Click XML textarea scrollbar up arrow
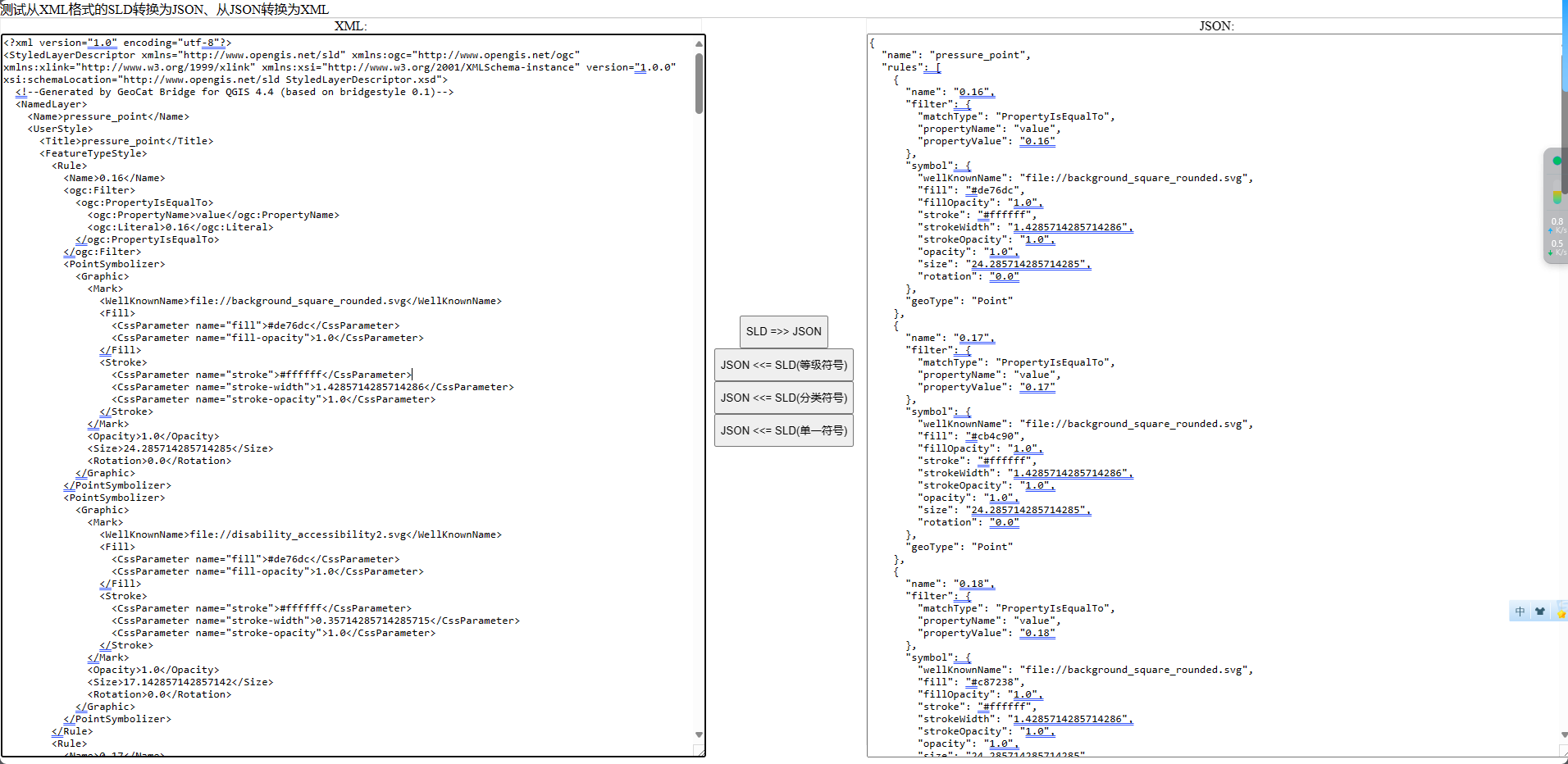The width and height of the screenshot is (1568, 764). 699,43
